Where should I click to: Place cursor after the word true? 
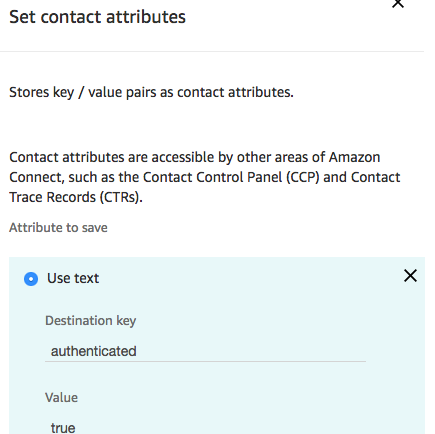[x=76, y=428]
